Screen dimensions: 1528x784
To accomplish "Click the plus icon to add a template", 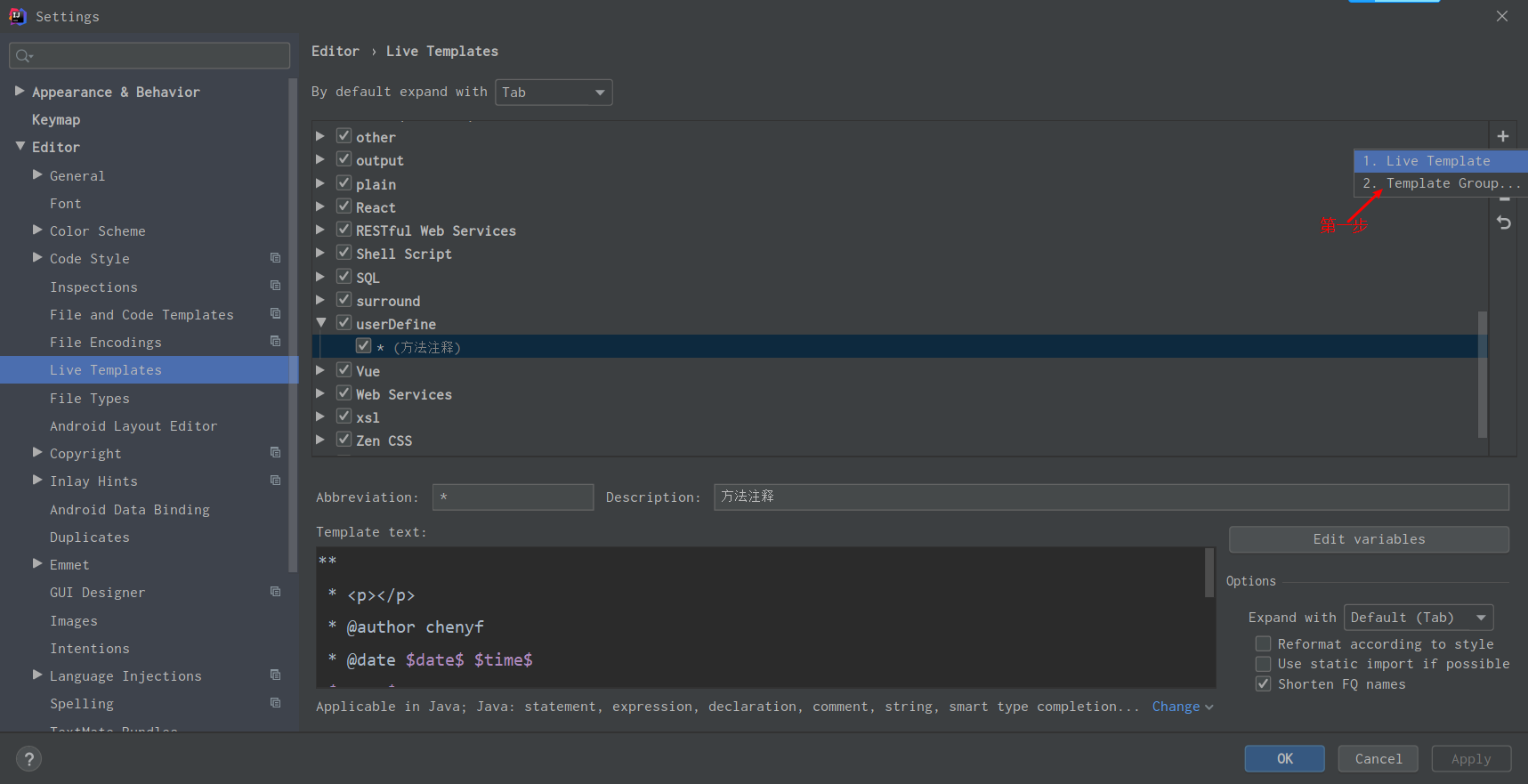I will [x=1503, y=136].
